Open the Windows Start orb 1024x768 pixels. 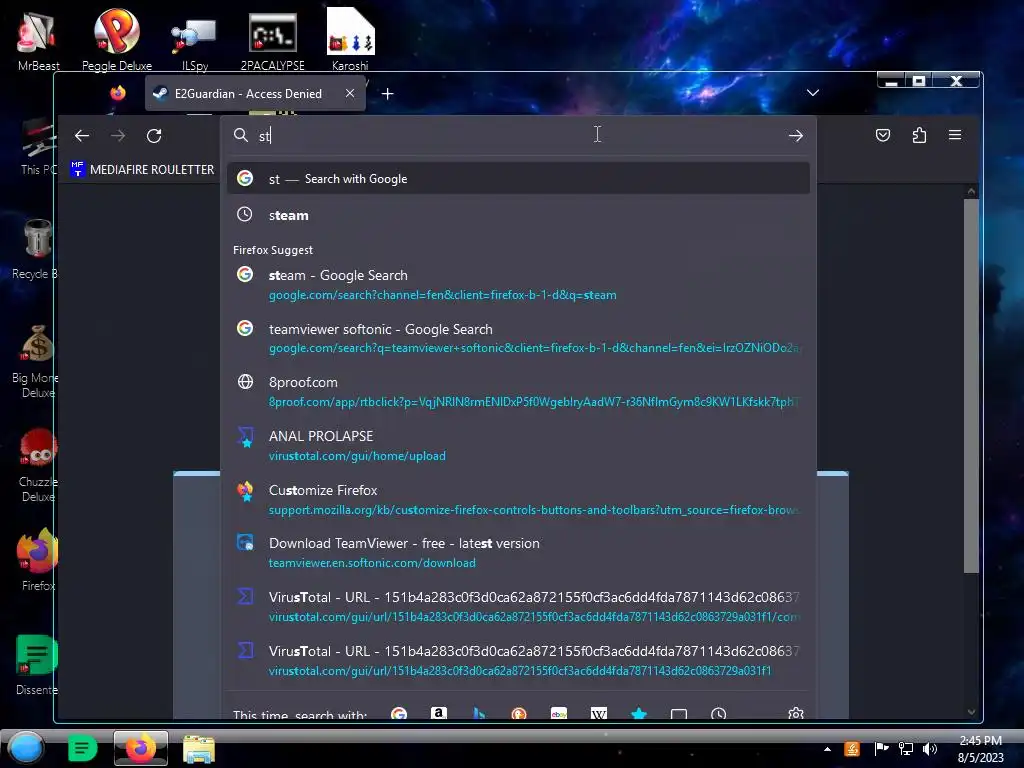(x=26, y=748)
